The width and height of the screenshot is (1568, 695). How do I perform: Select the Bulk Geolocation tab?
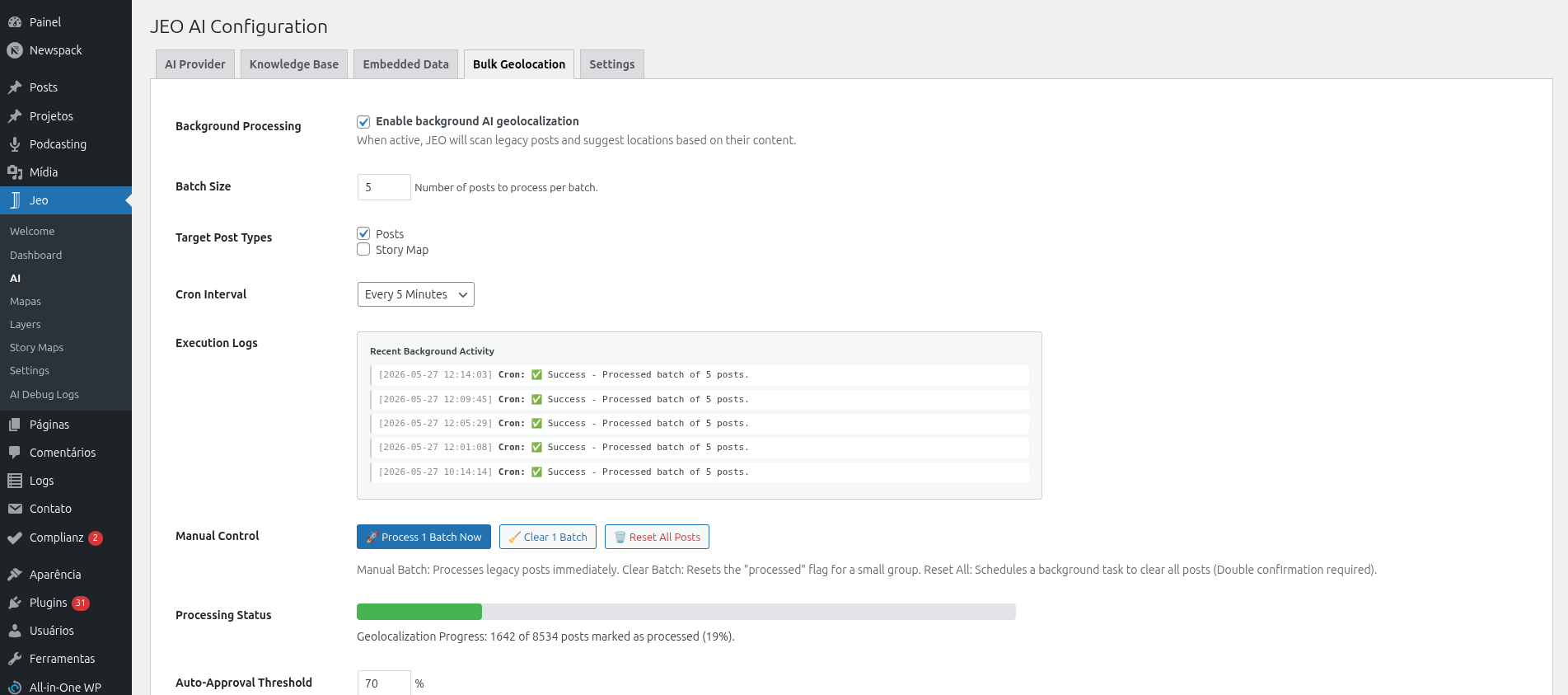coord(519,64)
